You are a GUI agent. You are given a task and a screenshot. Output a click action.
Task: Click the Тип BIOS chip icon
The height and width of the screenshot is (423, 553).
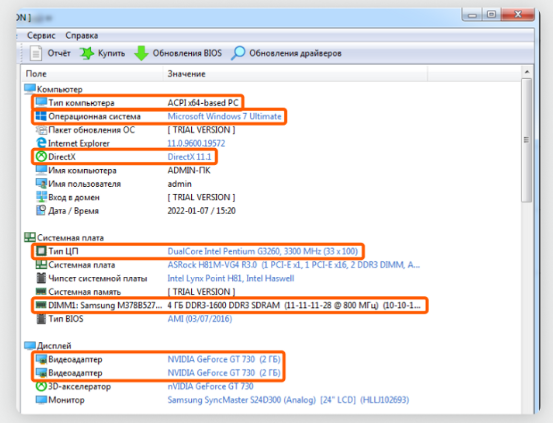tap(41, 319)
